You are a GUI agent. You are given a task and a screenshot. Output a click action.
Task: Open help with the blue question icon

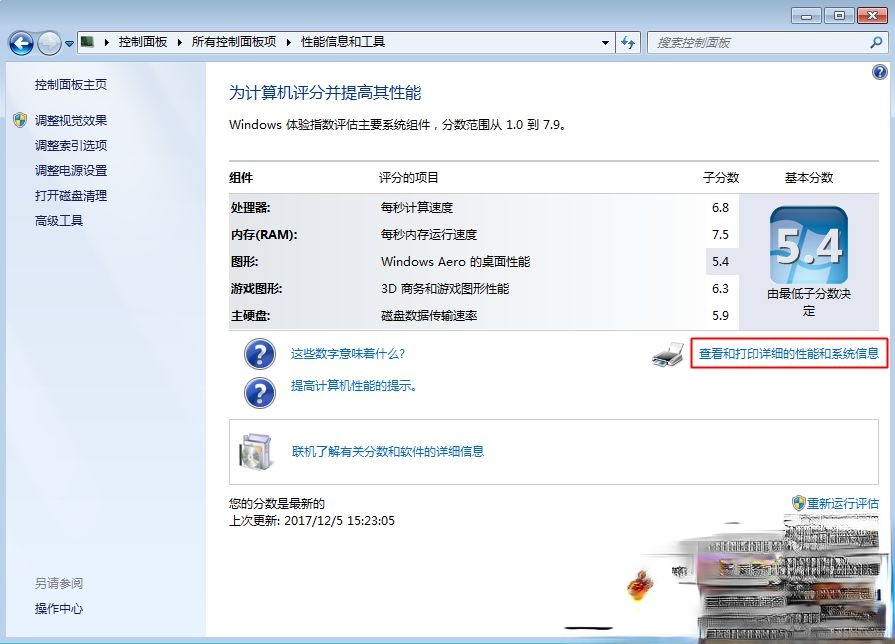(880, 72)
